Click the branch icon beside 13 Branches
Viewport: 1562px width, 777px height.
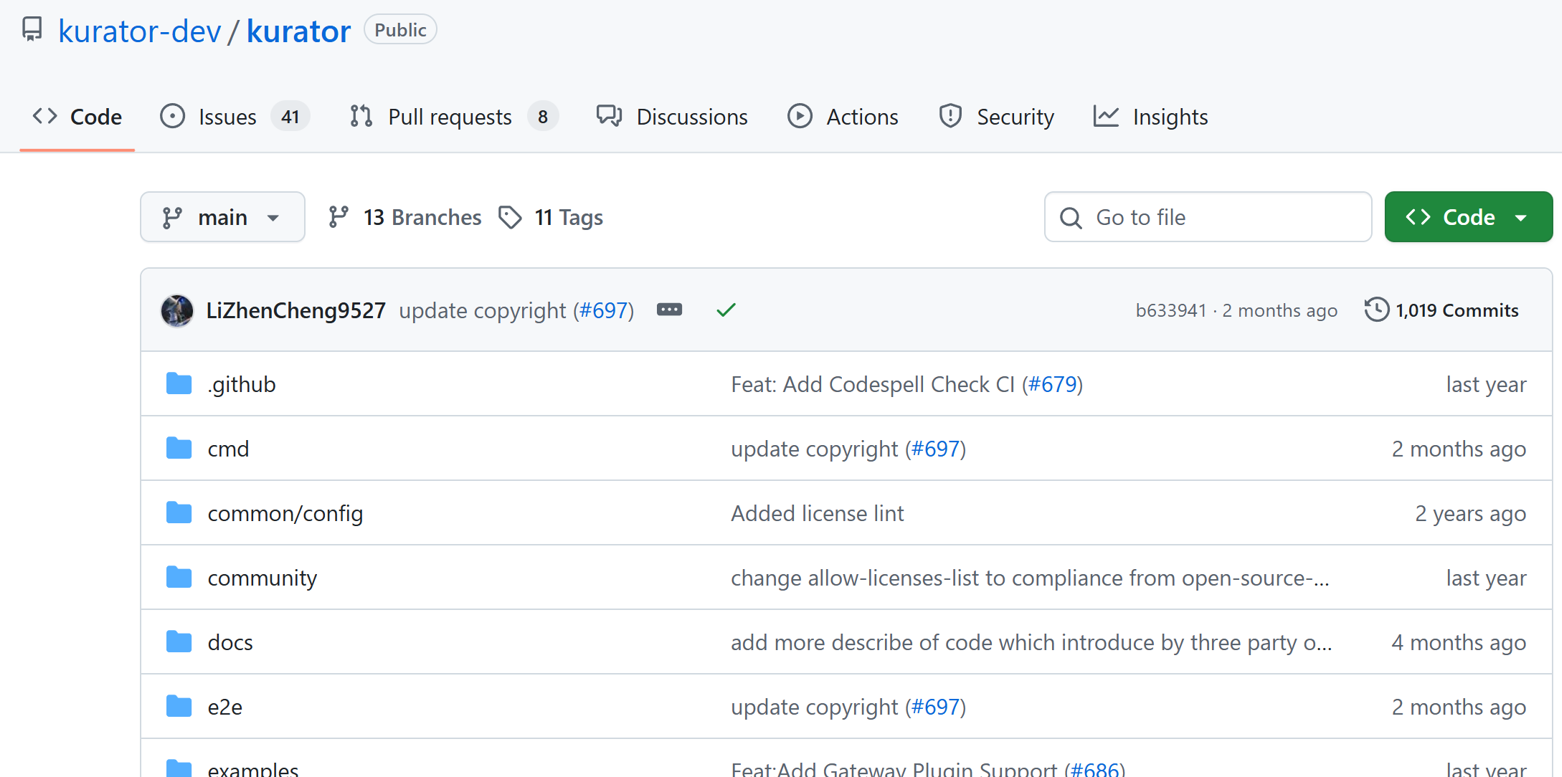click(339, 217)
